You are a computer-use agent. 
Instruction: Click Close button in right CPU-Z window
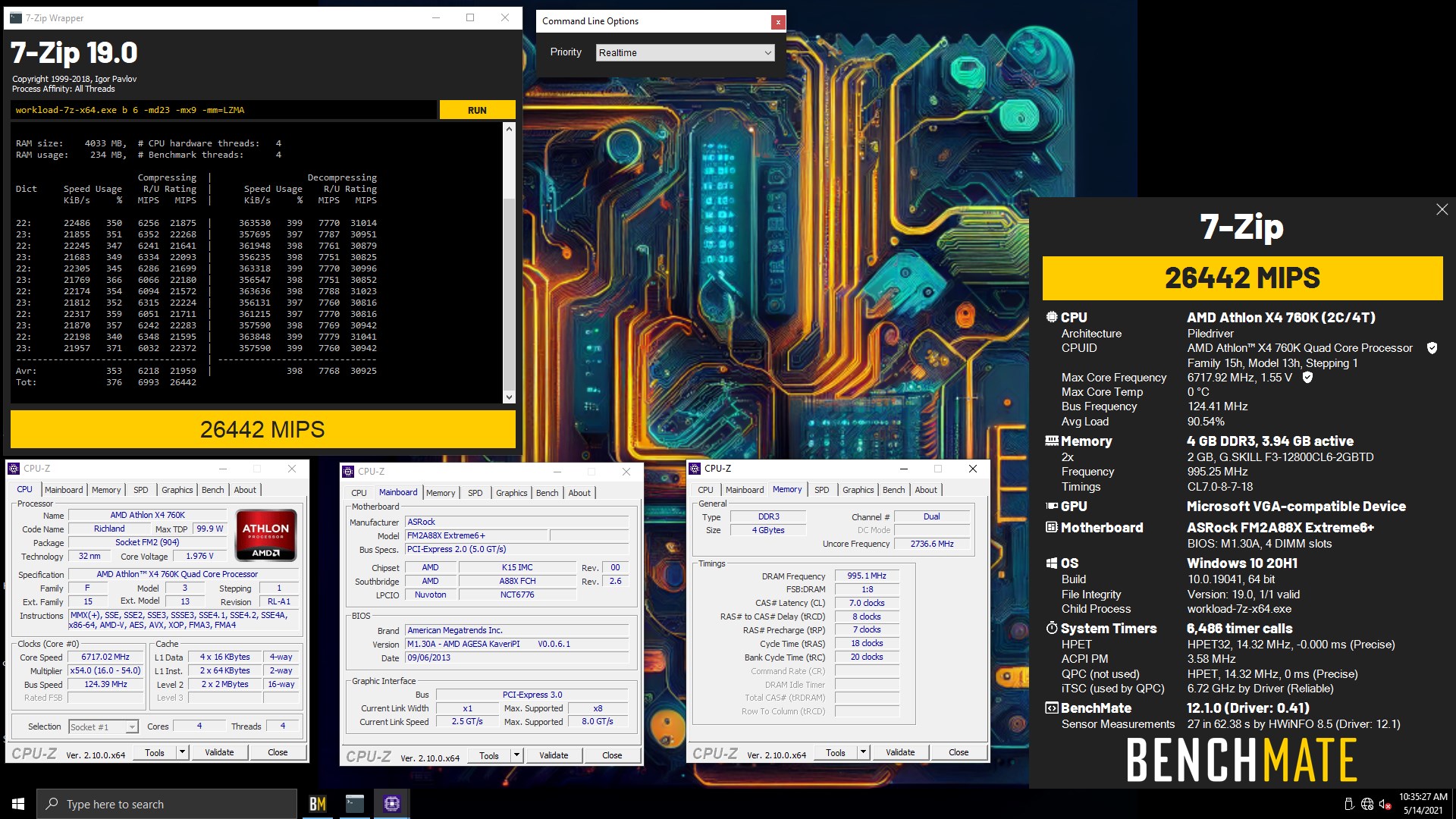coord(959,752)
